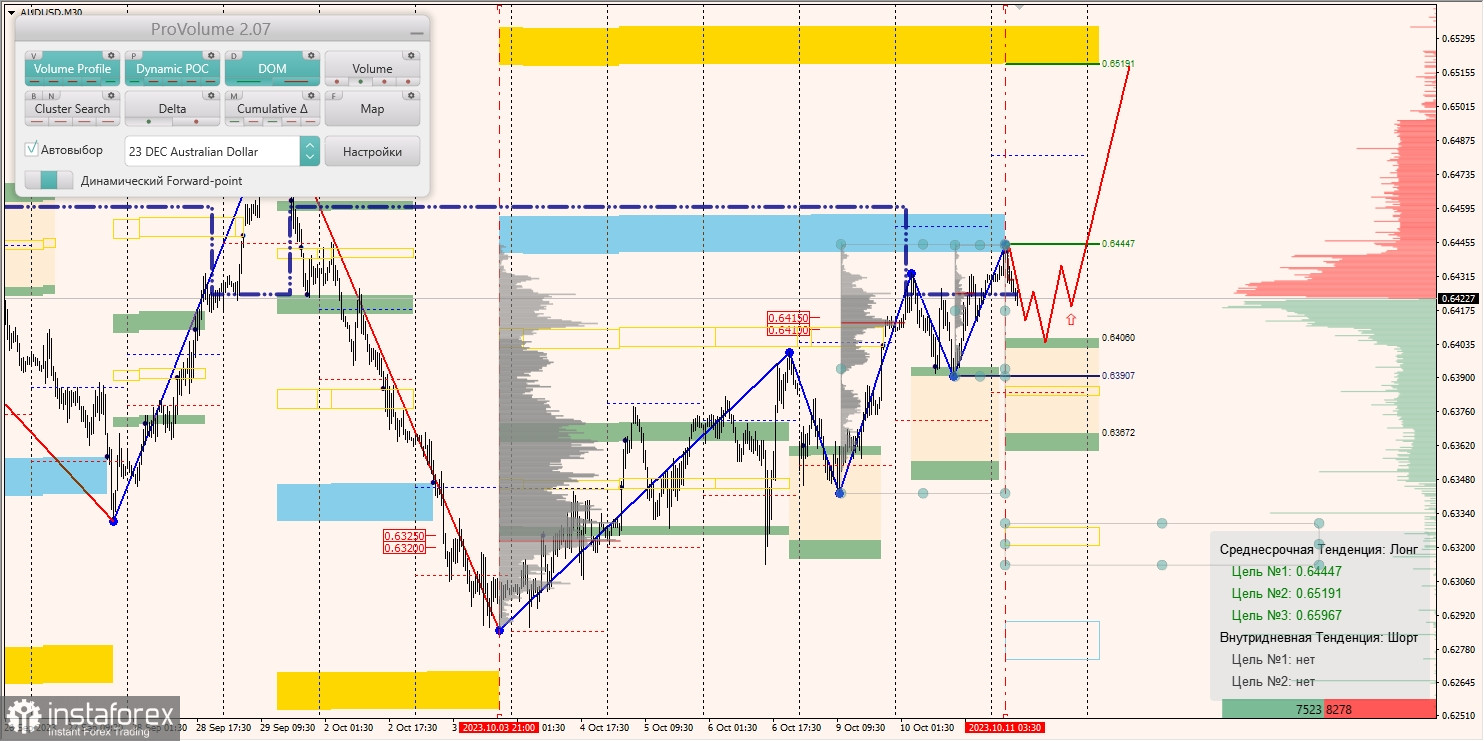This screenshot has width=1484, height=741.
Task: Click the 2023.10.03 21:00 date marker
Action: pos(497,728)
